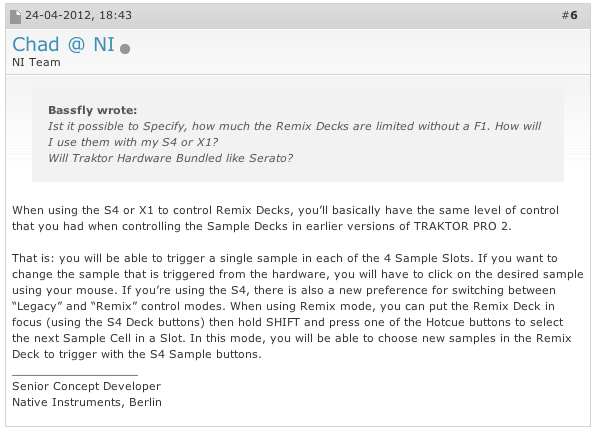
Task: Click the gray offline status dot
Action: click(x=125, y=49)
